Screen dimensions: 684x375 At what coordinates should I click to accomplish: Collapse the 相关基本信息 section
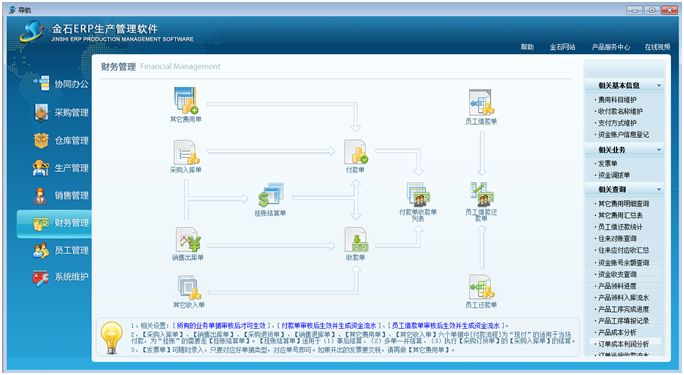[x=659, y=85]
